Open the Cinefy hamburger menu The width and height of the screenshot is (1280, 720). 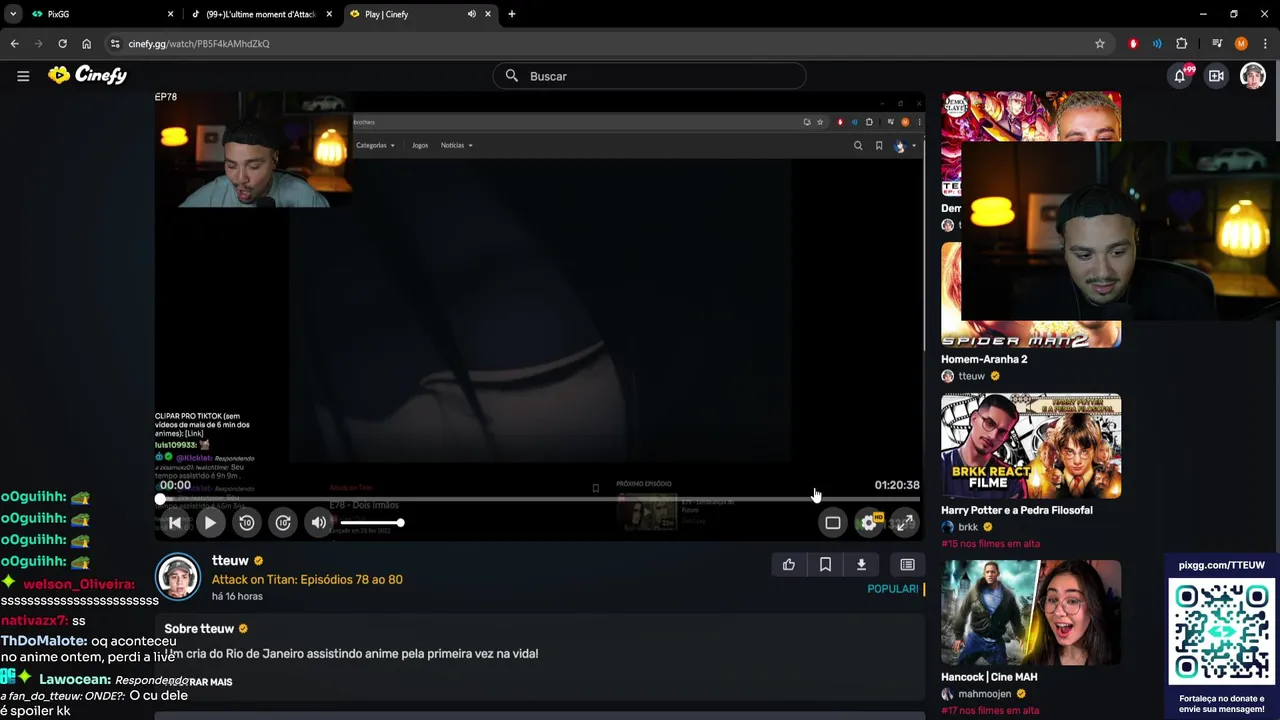tap(23, 76)
